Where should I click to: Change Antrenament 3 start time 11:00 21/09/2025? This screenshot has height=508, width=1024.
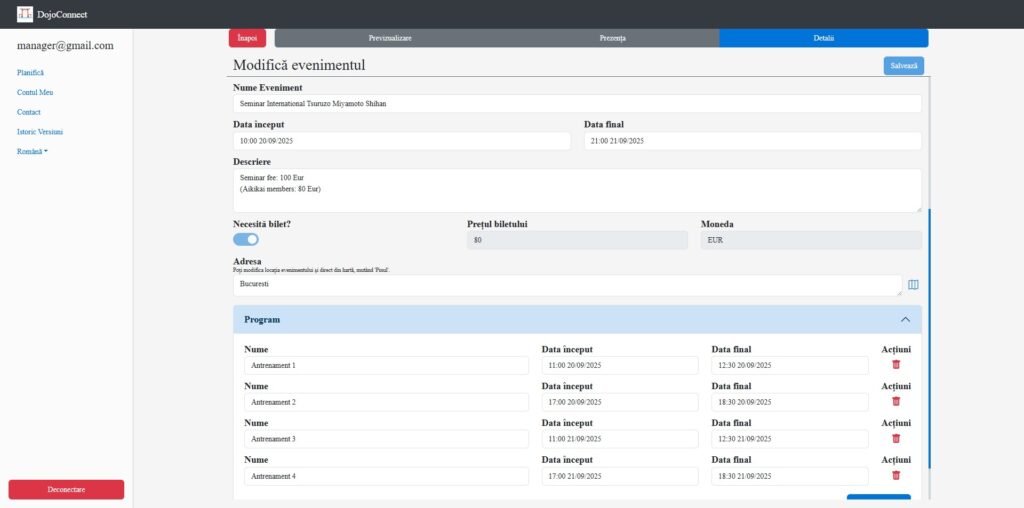[620, 439]
